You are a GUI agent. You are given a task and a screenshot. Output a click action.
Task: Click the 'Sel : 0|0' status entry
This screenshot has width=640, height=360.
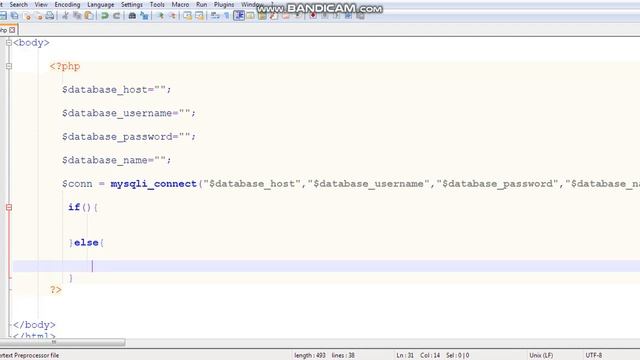point(457,355)
